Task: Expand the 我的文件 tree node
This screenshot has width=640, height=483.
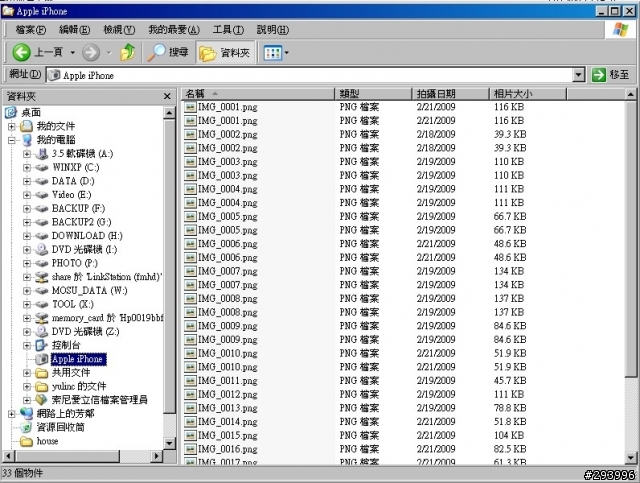Action: coord(12,127)
